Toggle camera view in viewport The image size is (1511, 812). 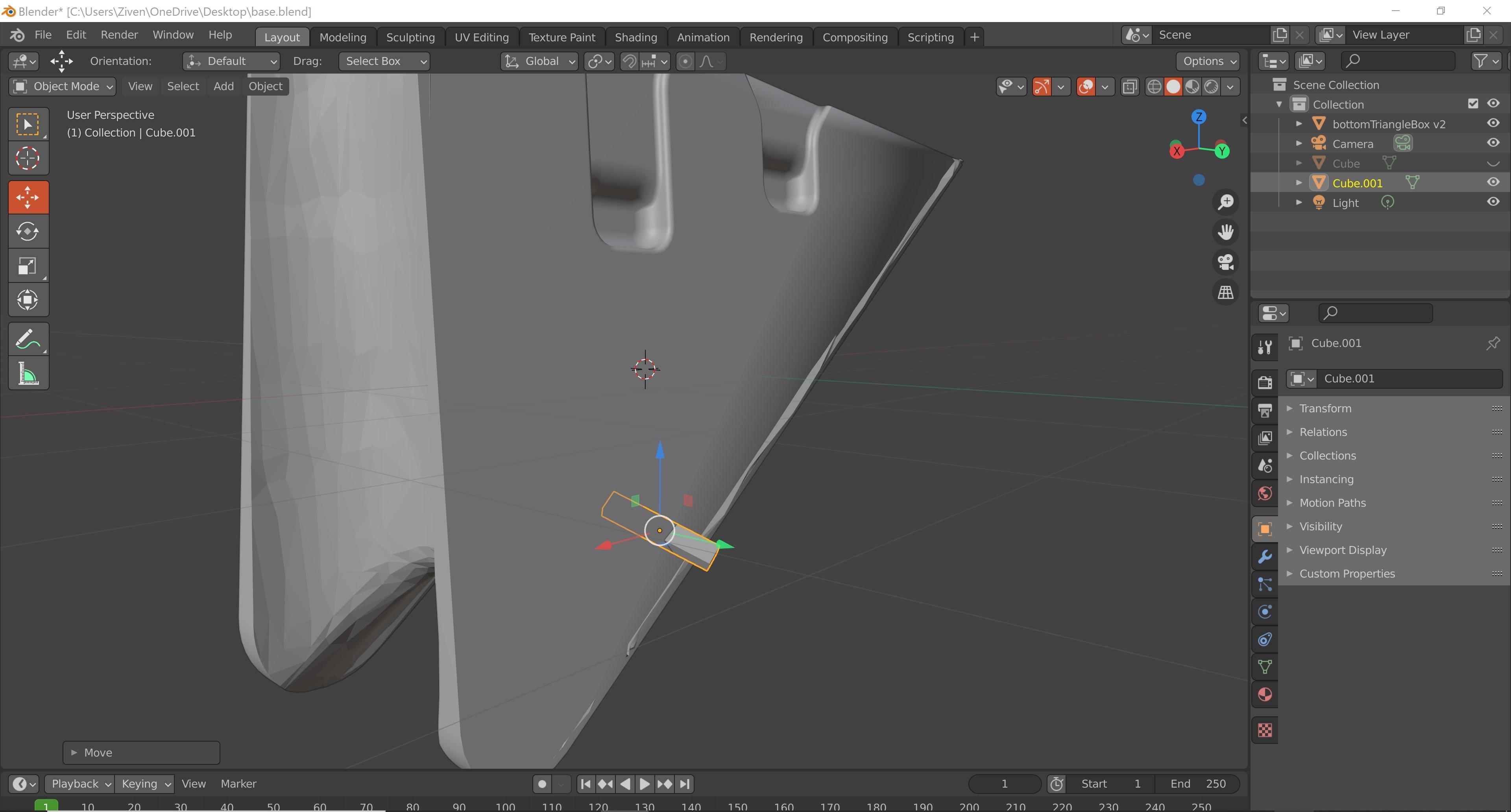(1225, 262)
